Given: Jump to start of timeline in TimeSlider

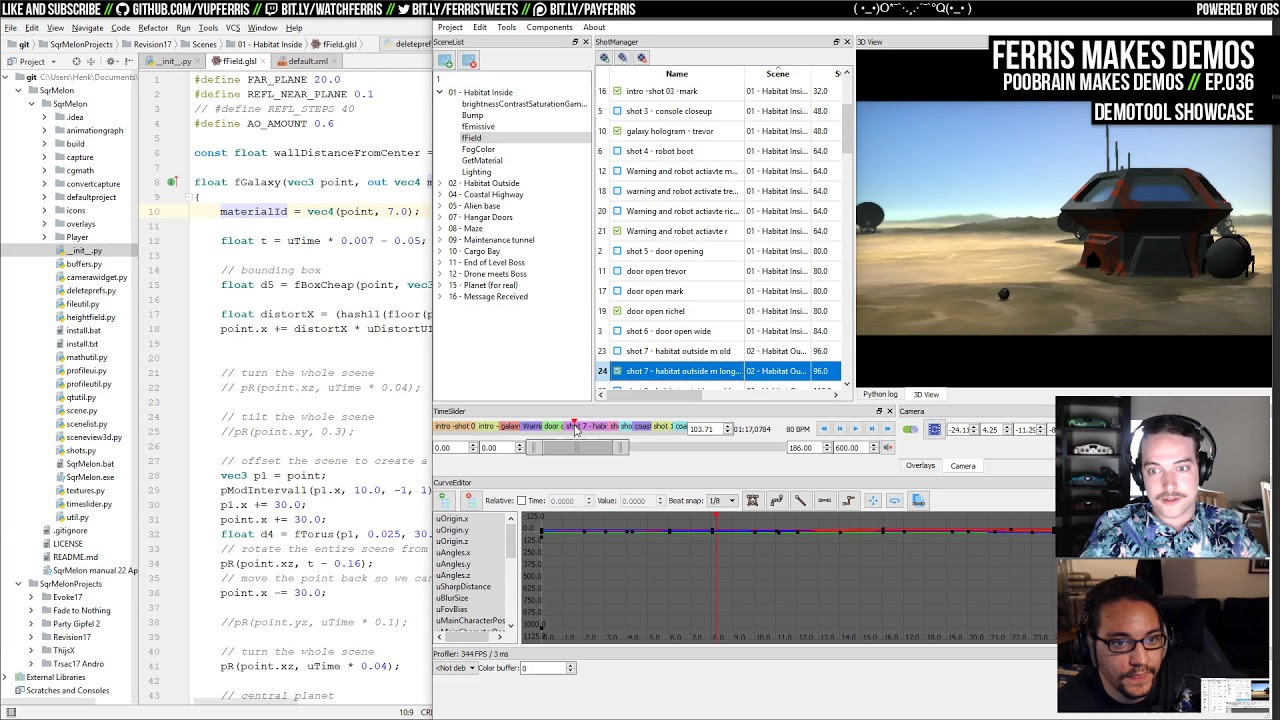Looking at the screenshot, I should click(823, 429).
